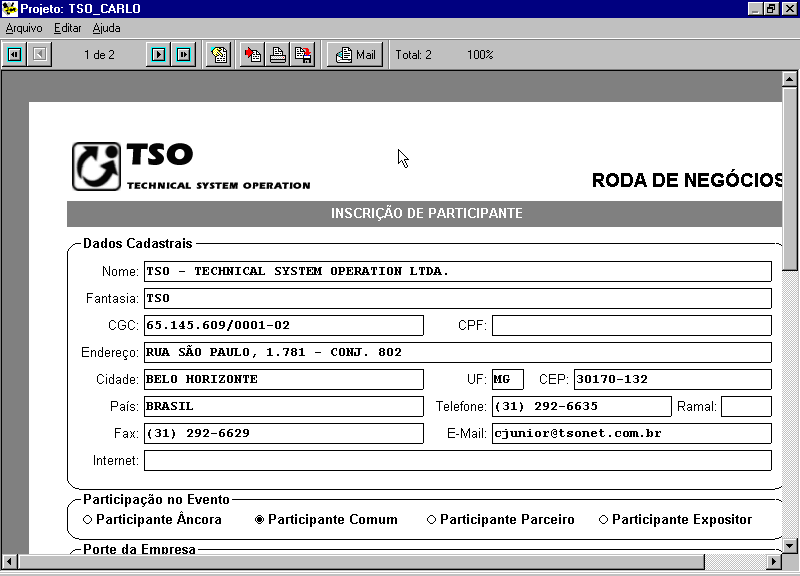Click the vertical scrollbar down arrow
This screenshot has height=576, width=800.
(790, 544)
